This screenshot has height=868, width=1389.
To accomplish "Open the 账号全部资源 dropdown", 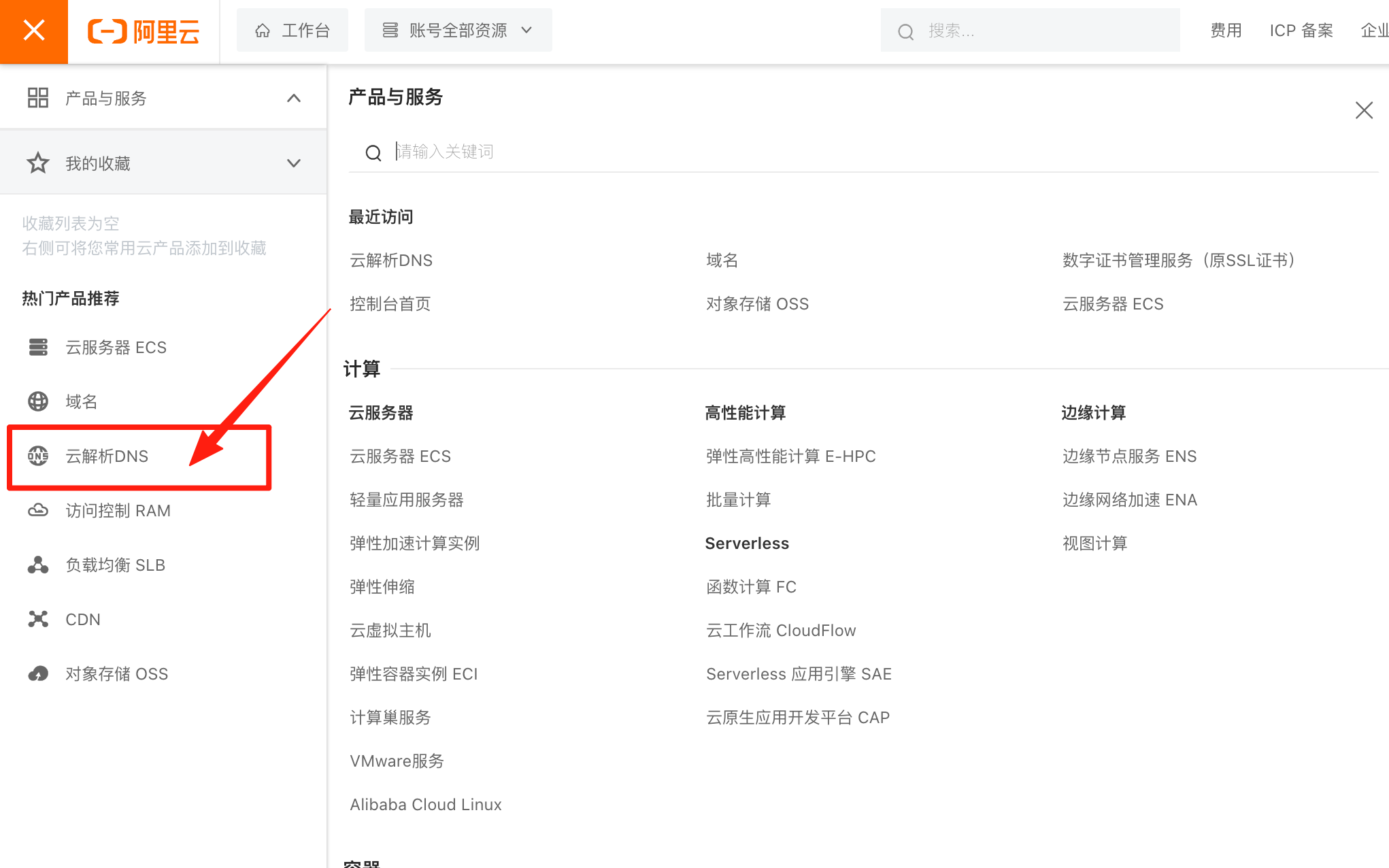I will 458,31.
